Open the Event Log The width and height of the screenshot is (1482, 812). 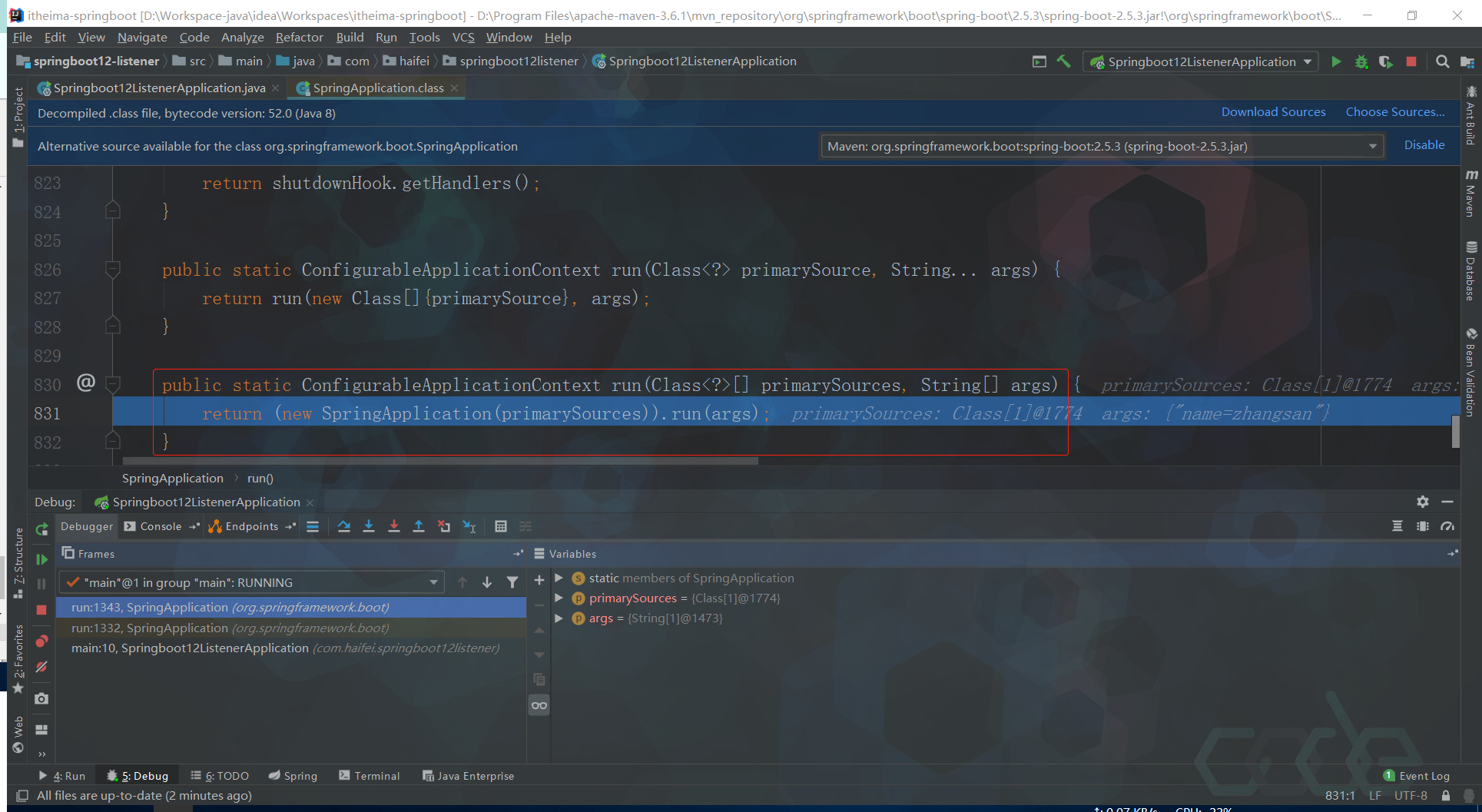pyautogui.click(x=1416, y=776)
